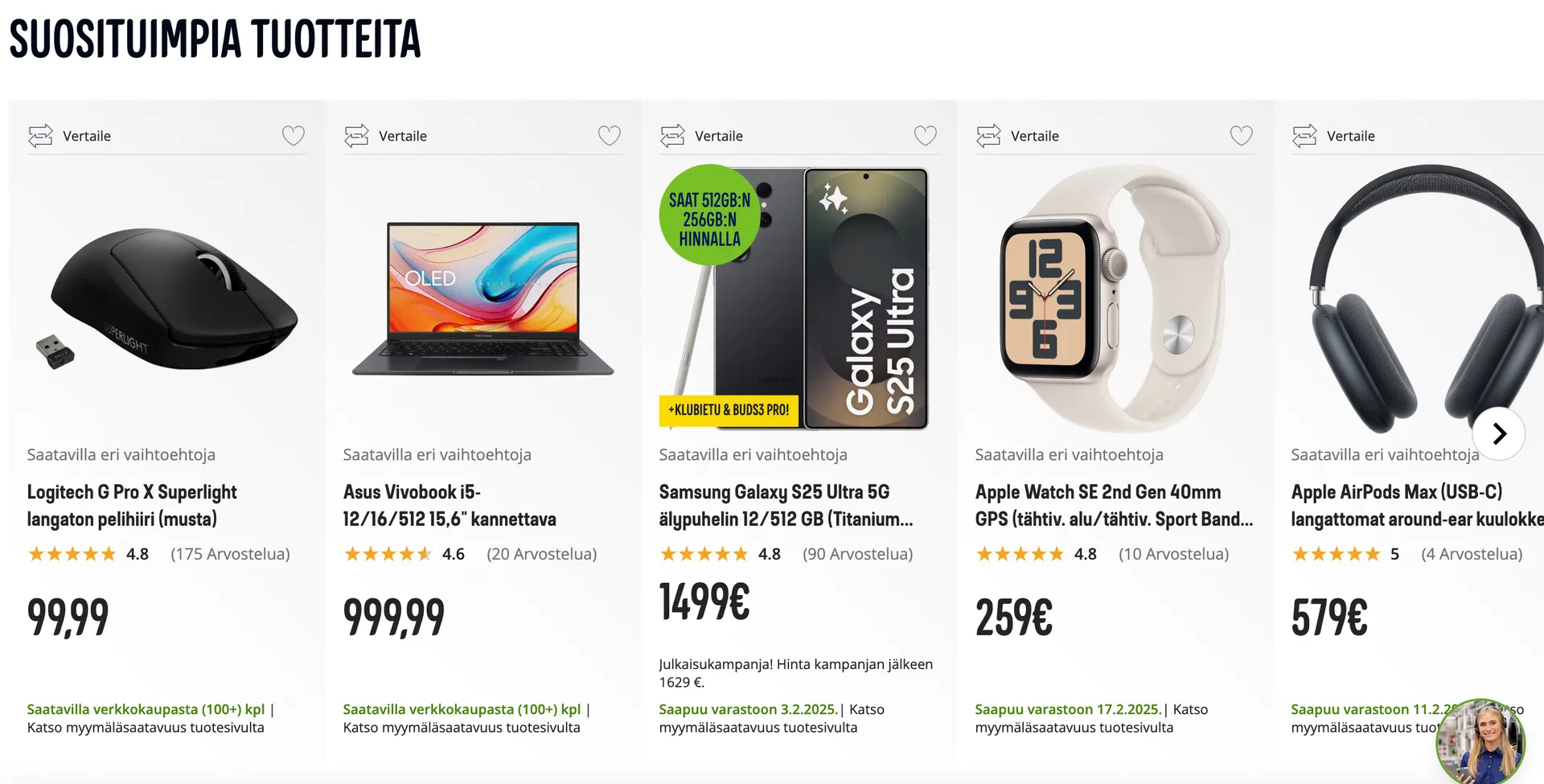This screenshot has width=1544, height=784.
Task: Click the Apple Watch product photo
Action: point(1115,299)
